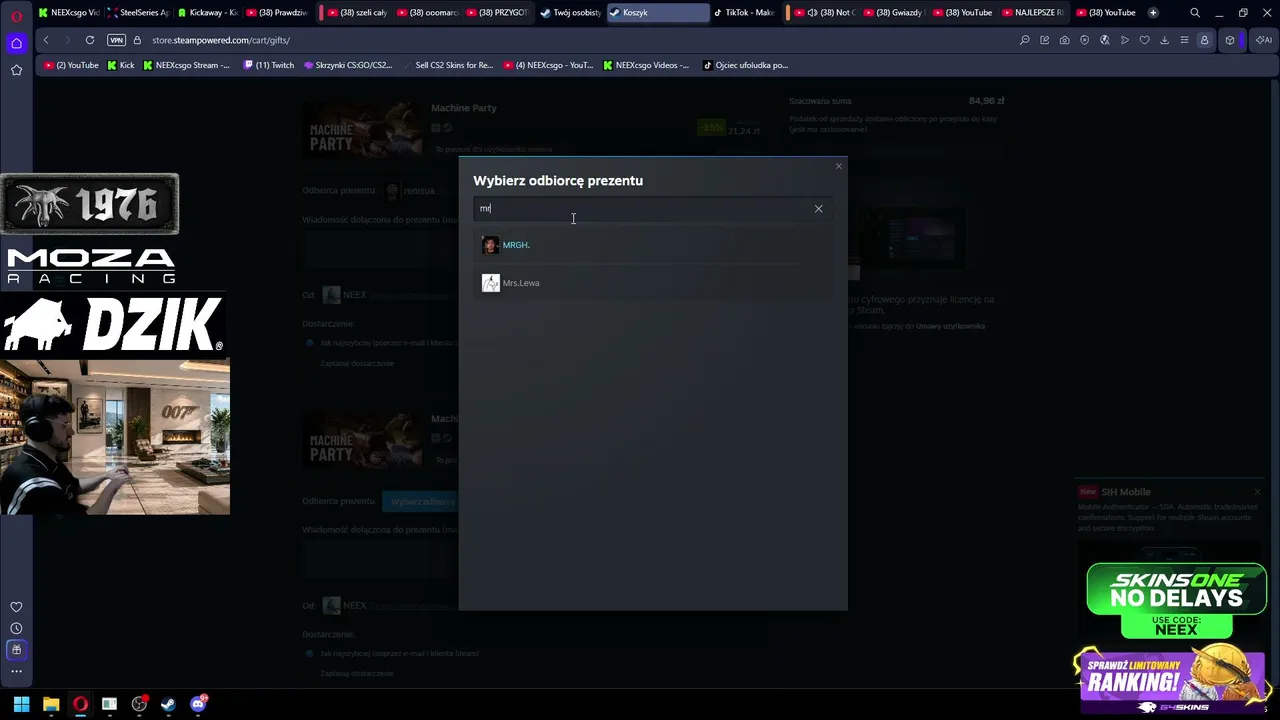Open the NEEXcsgo Videos bookmark
The width and height of the screenshot is (1280, 720).
pyautogui.click(x=647, y=65)
